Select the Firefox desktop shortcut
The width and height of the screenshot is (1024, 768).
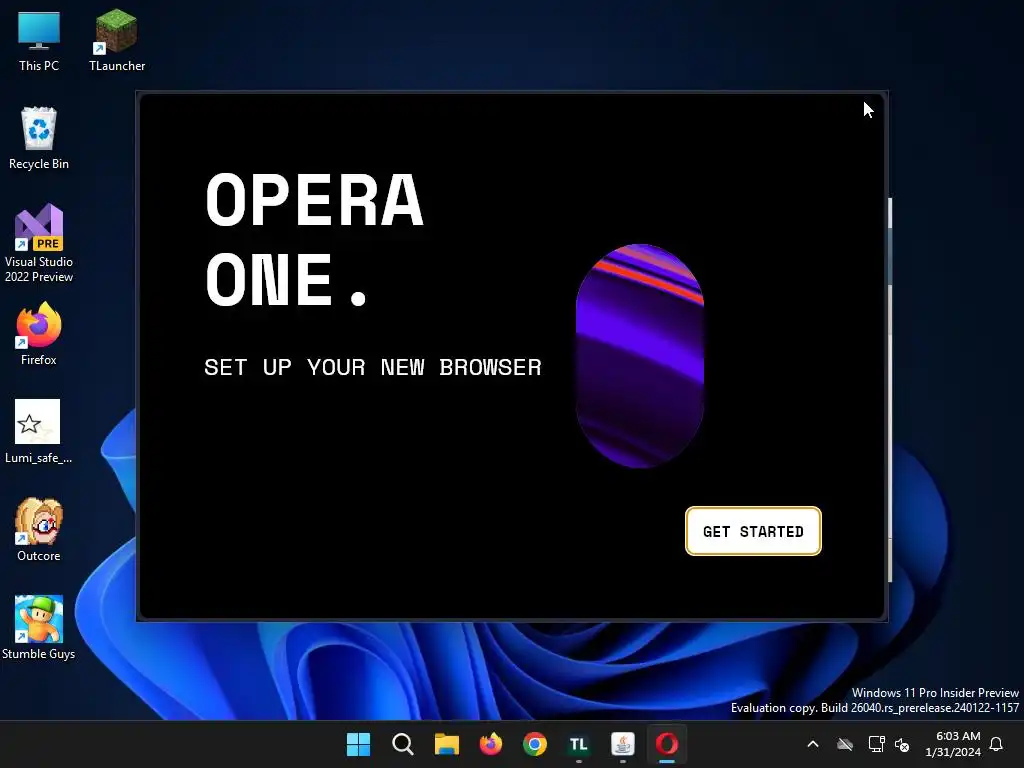pos(39,334)
